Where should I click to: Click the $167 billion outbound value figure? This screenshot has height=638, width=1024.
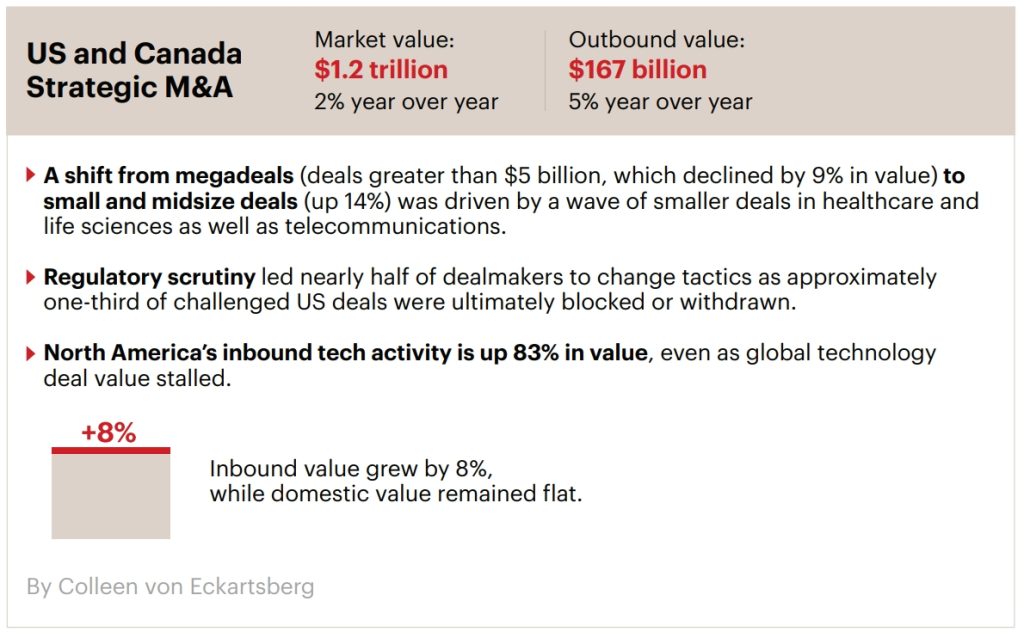coord(637,70)
